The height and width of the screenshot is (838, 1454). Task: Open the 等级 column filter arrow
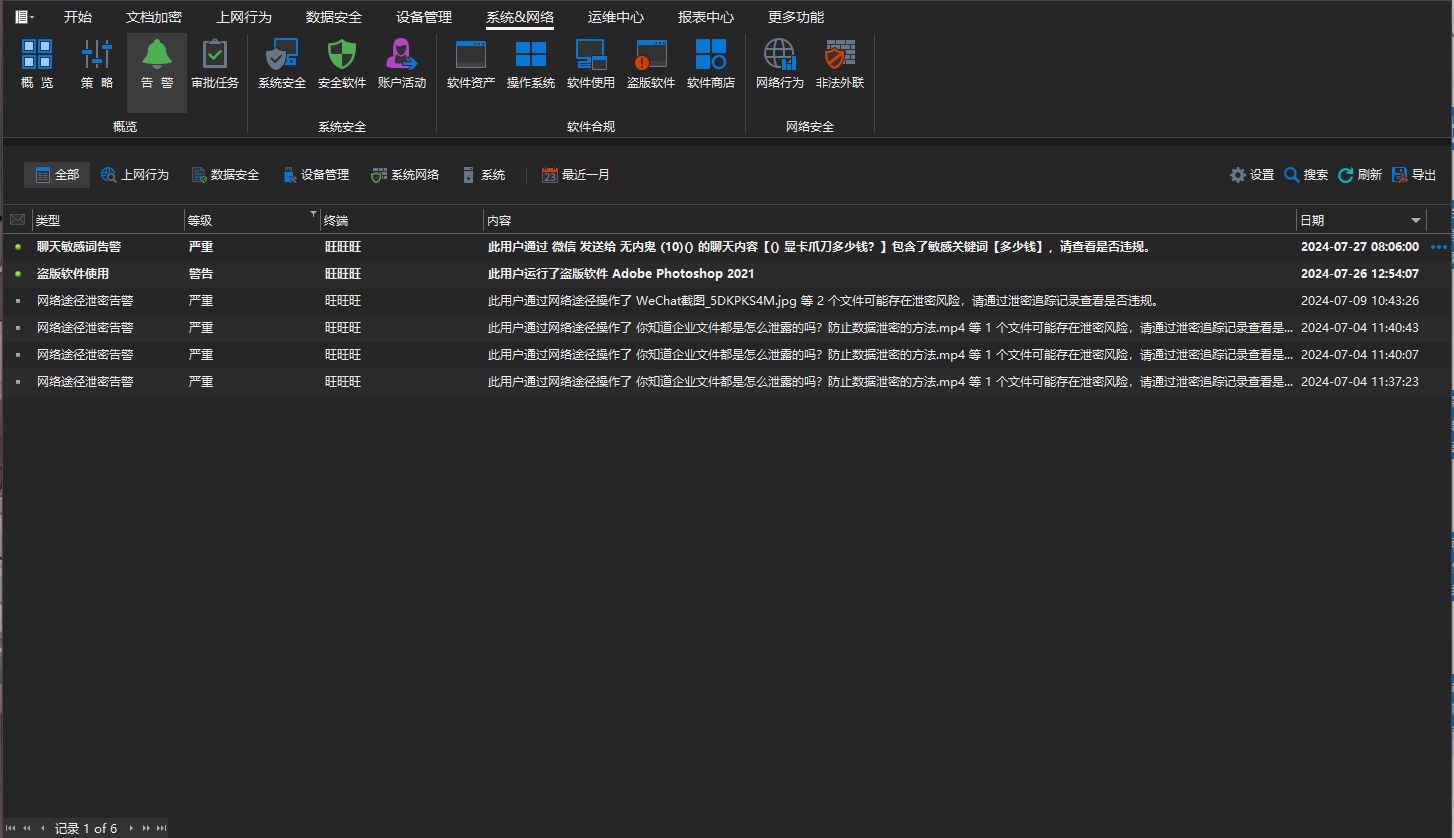313,214
